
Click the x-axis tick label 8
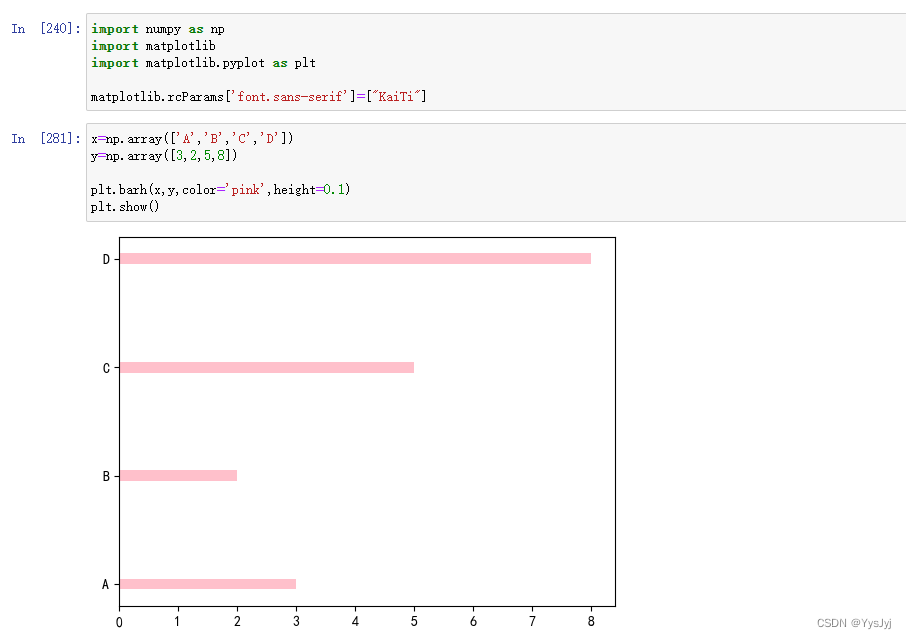pyautogui.click(x=591, y=621)
